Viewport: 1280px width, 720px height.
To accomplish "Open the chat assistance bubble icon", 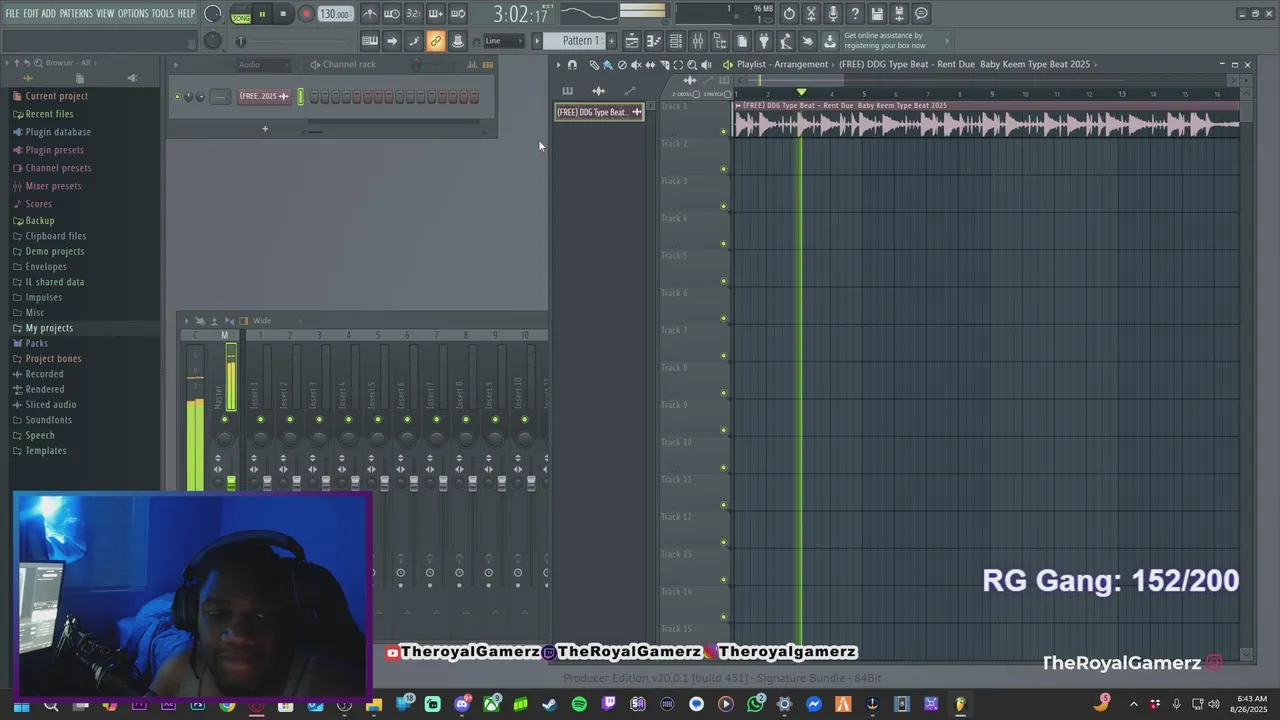I will pos(921,14).
